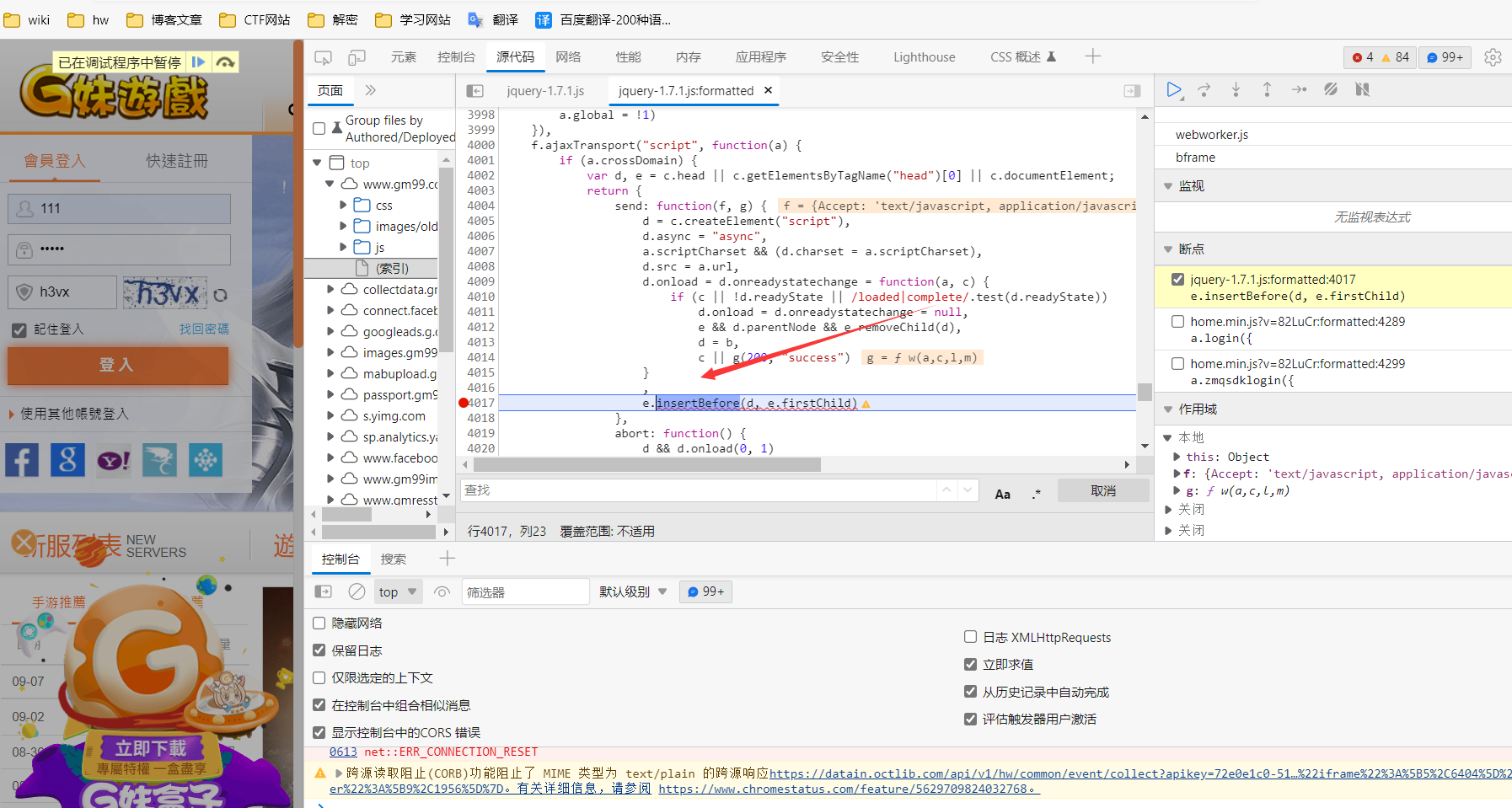Resume script execution in debugger toolbar
The width and height of the screenshot is (1512, 808).
[x=1174, y=89]
